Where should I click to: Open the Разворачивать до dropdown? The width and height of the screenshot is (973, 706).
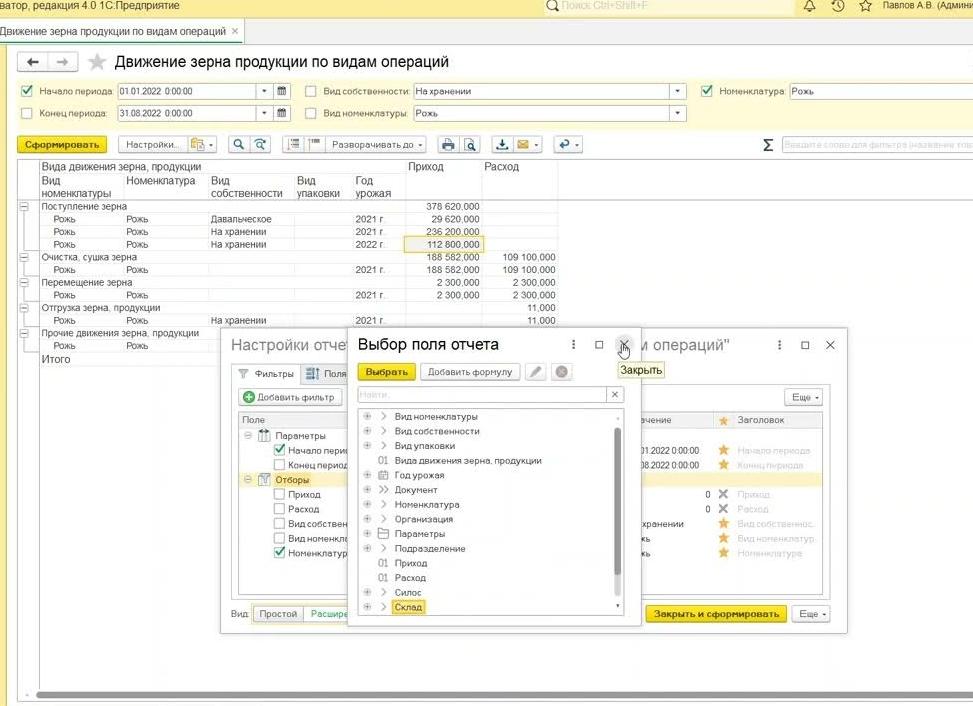(377, 145)
